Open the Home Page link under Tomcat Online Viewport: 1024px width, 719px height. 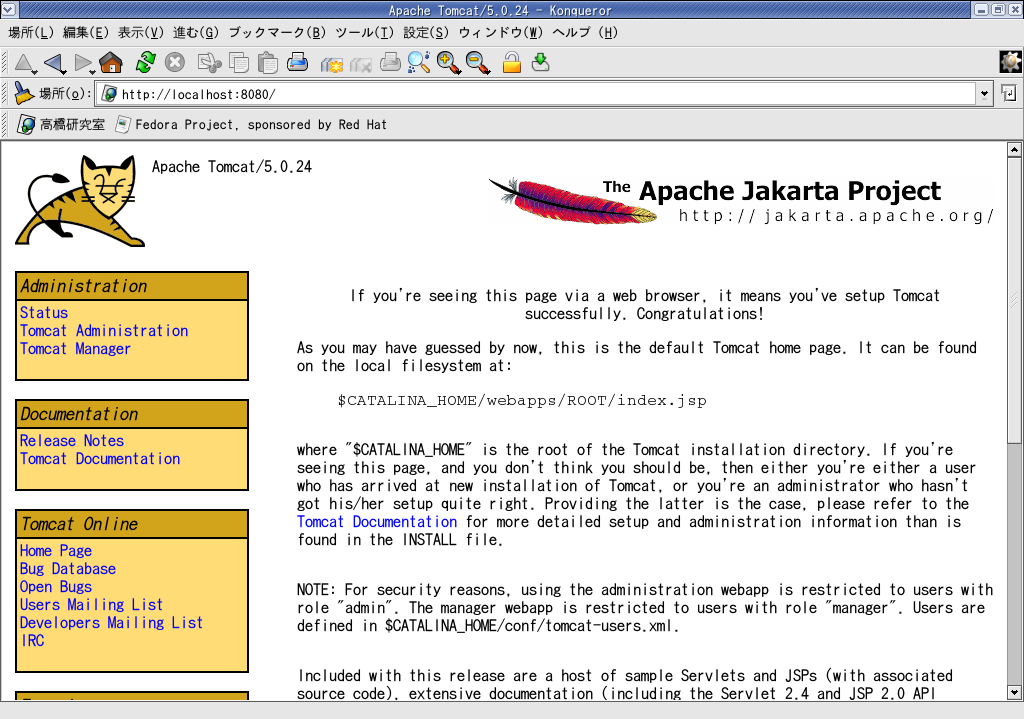[x=56, y=551]
